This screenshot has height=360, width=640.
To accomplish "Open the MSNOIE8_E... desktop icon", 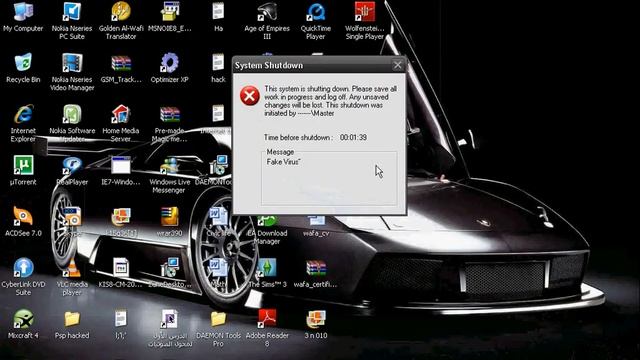I will pos(169,12).
